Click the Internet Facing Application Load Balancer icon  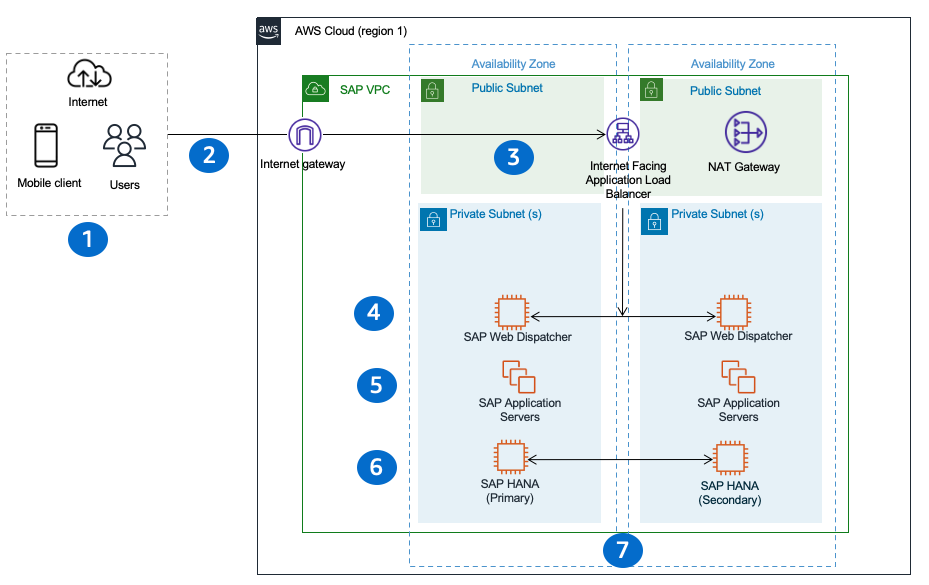click(x=623, y=133)
